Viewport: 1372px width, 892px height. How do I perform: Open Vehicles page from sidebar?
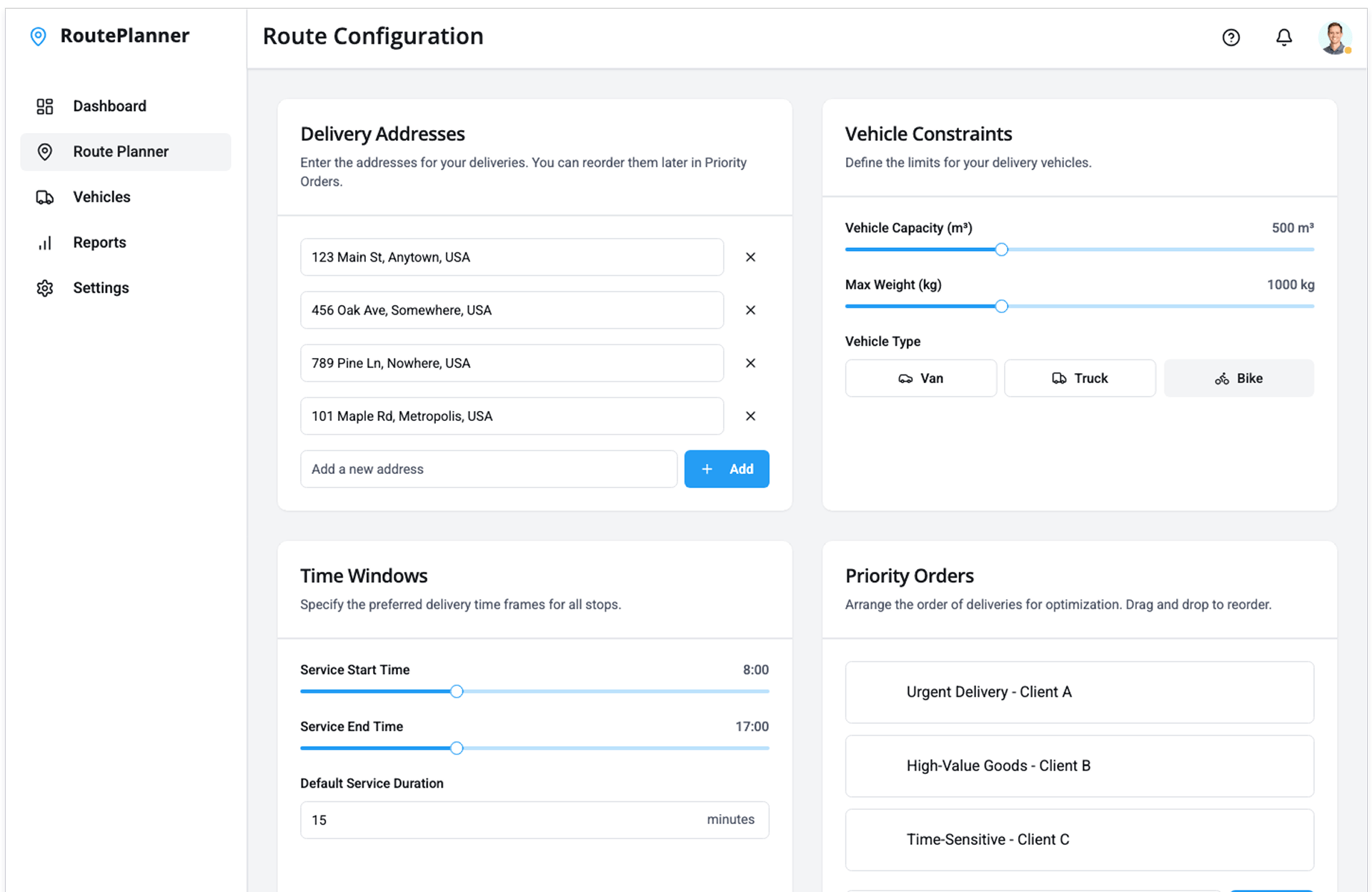coord(101,197)
